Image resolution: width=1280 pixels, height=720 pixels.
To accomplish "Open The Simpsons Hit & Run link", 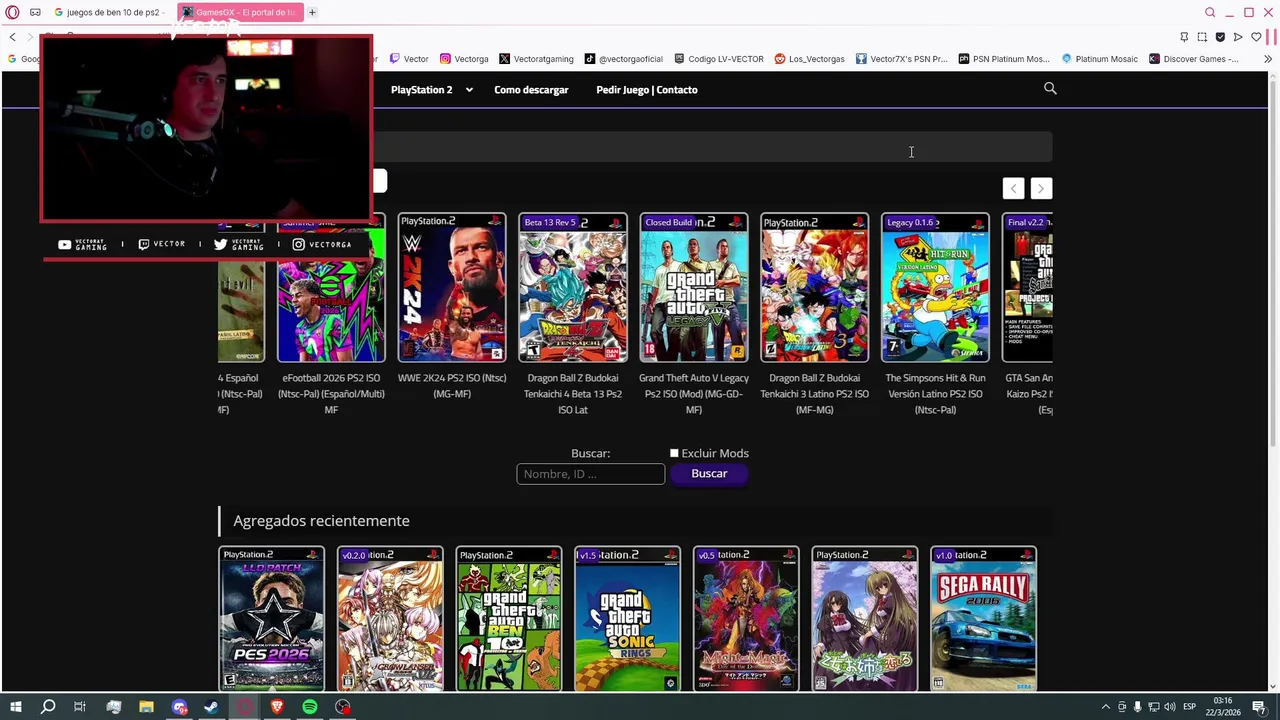I will click(x=935, y=394).
